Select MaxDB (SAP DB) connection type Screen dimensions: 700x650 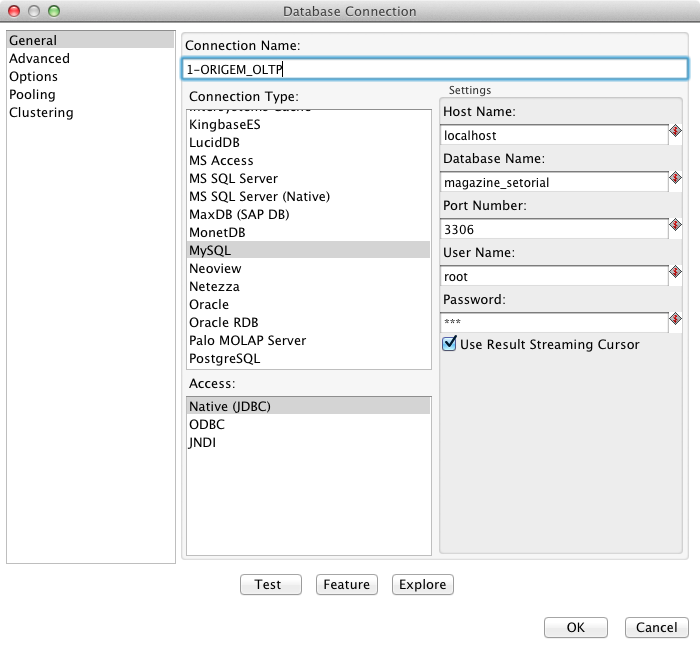[x=308, y=214]
